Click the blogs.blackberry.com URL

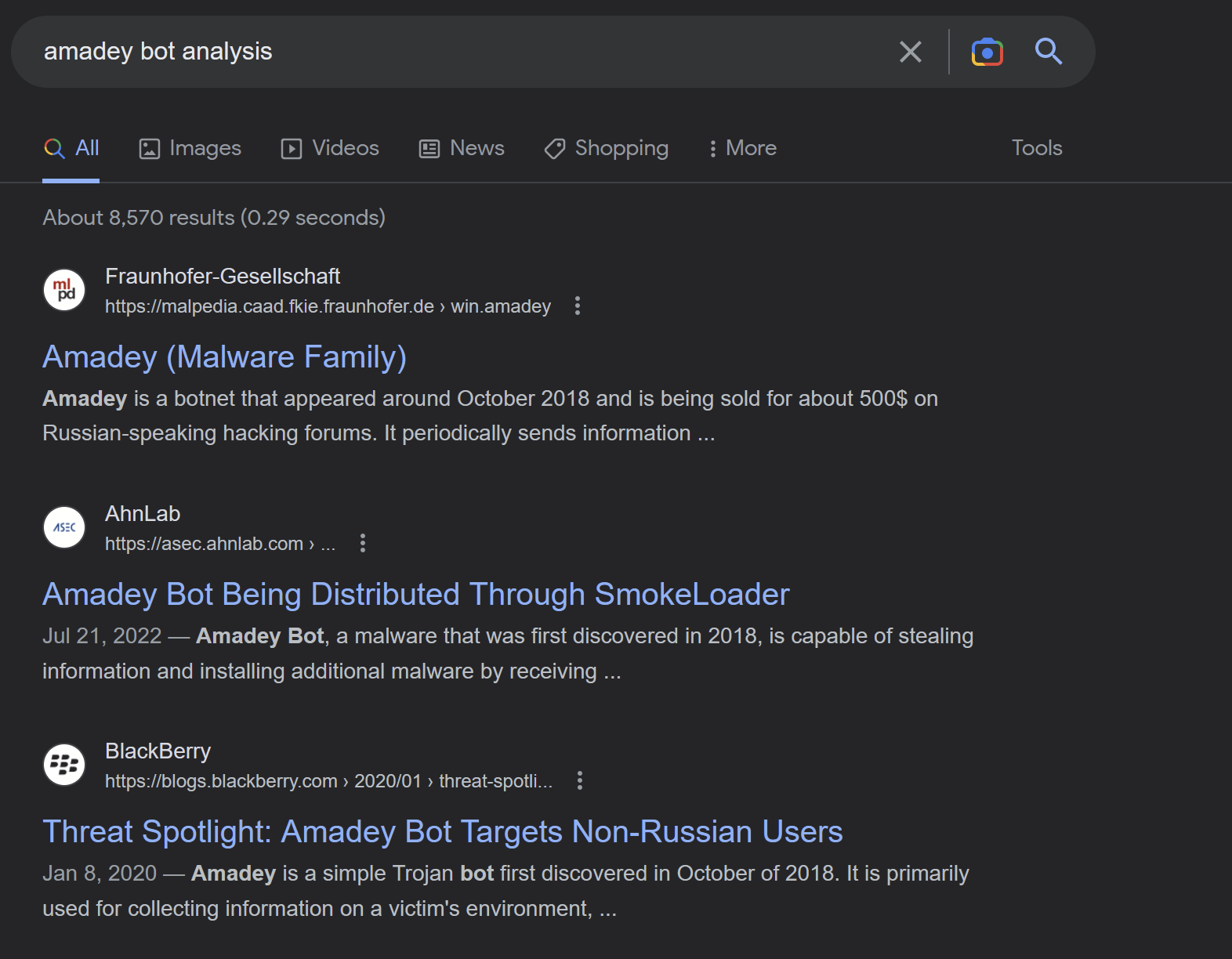tap(329, 781)
